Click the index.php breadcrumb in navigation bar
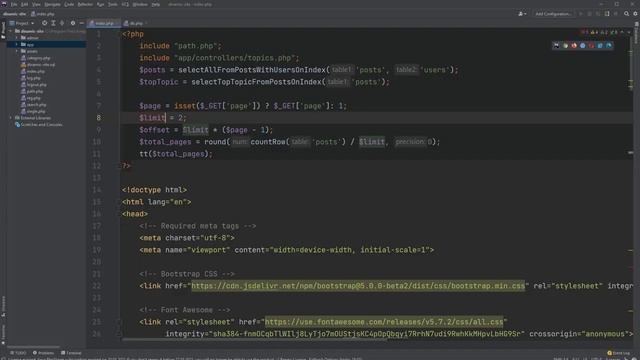 tap(43, 14)
